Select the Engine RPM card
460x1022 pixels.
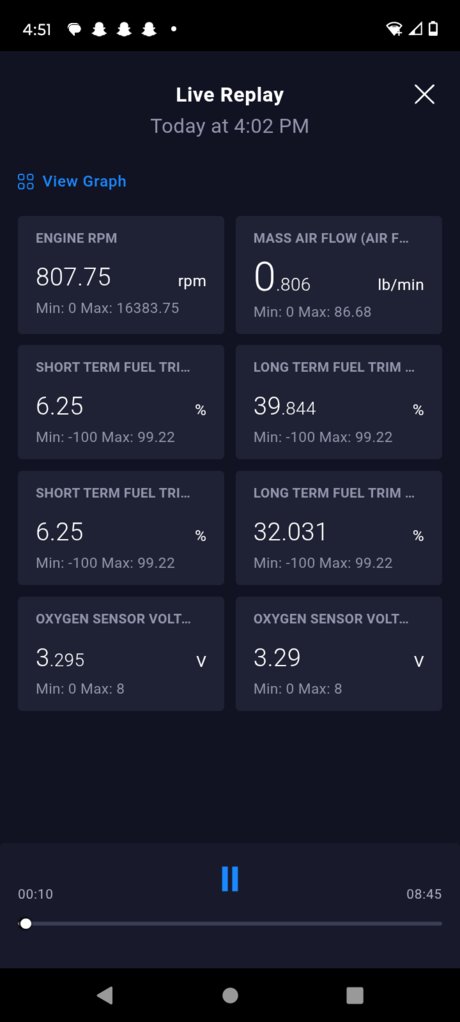(x=121, y=275)
